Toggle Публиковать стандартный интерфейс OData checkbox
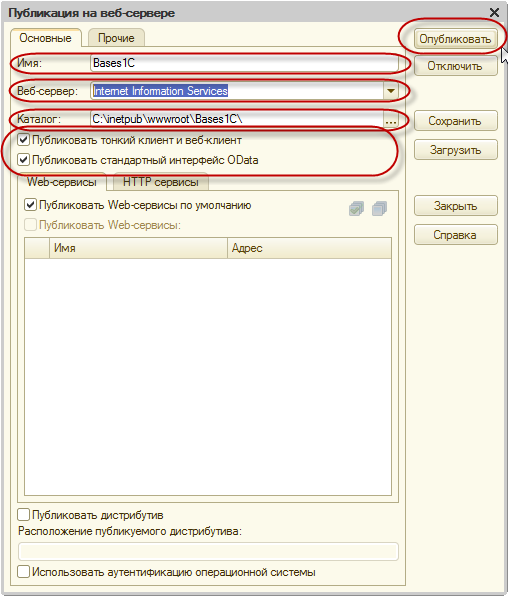 tap(24, 160)
